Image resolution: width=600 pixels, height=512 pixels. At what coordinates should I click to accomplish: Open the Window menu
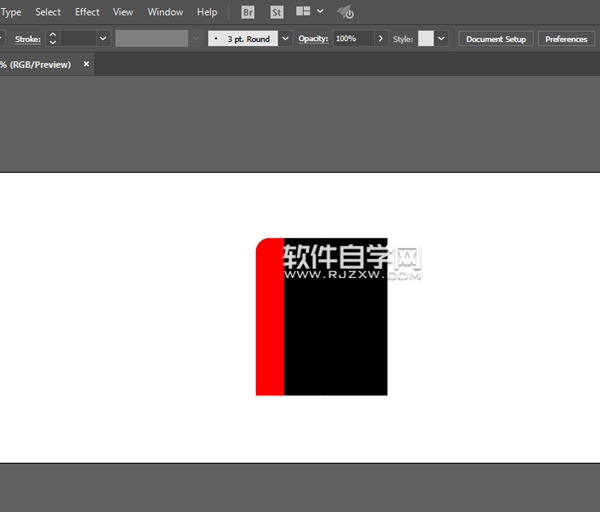[165, 12]
